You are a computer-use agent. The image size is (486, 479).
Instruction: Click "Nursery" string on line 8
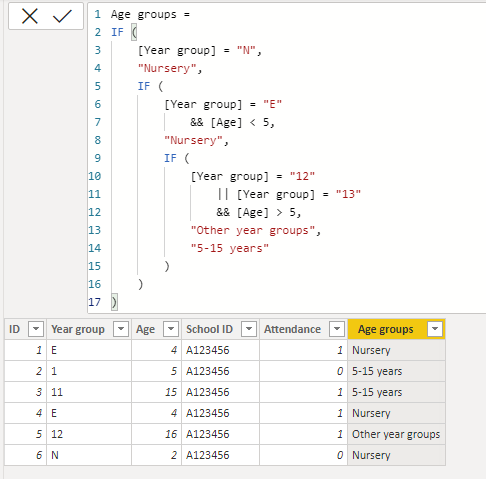pos(193,140)
